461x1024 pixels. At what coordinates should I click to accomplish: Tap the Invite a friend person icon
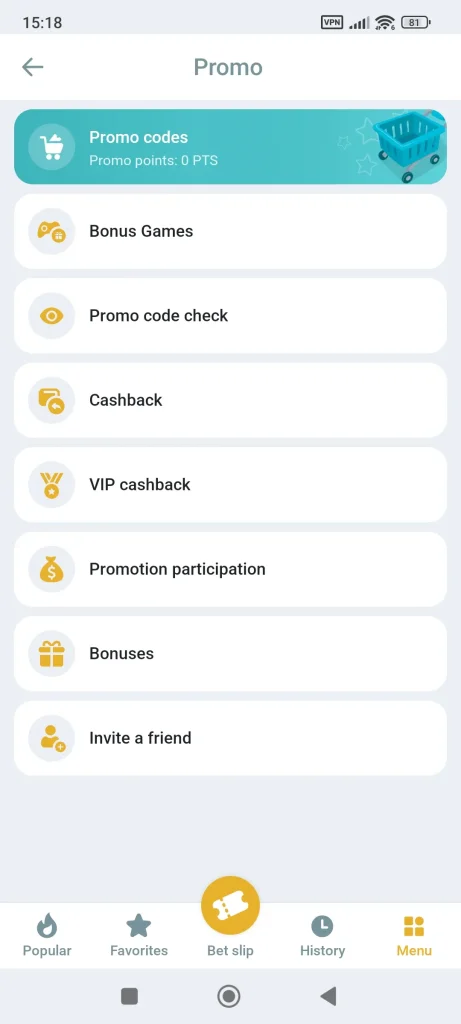[x=52, y=738]
